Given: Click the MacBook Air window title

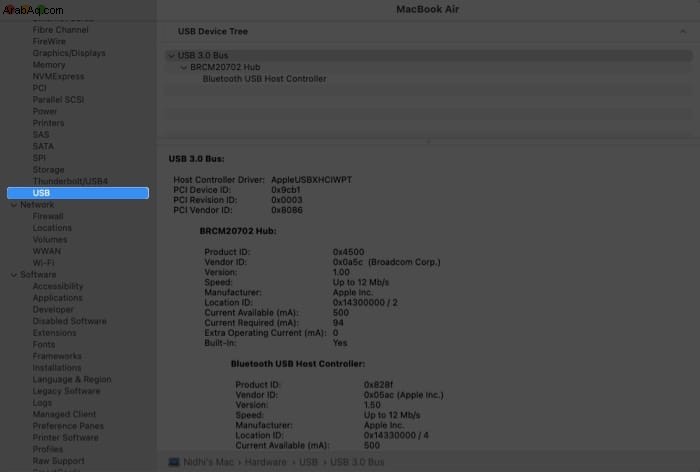Looking at the screenshot, I should point(427,9).
